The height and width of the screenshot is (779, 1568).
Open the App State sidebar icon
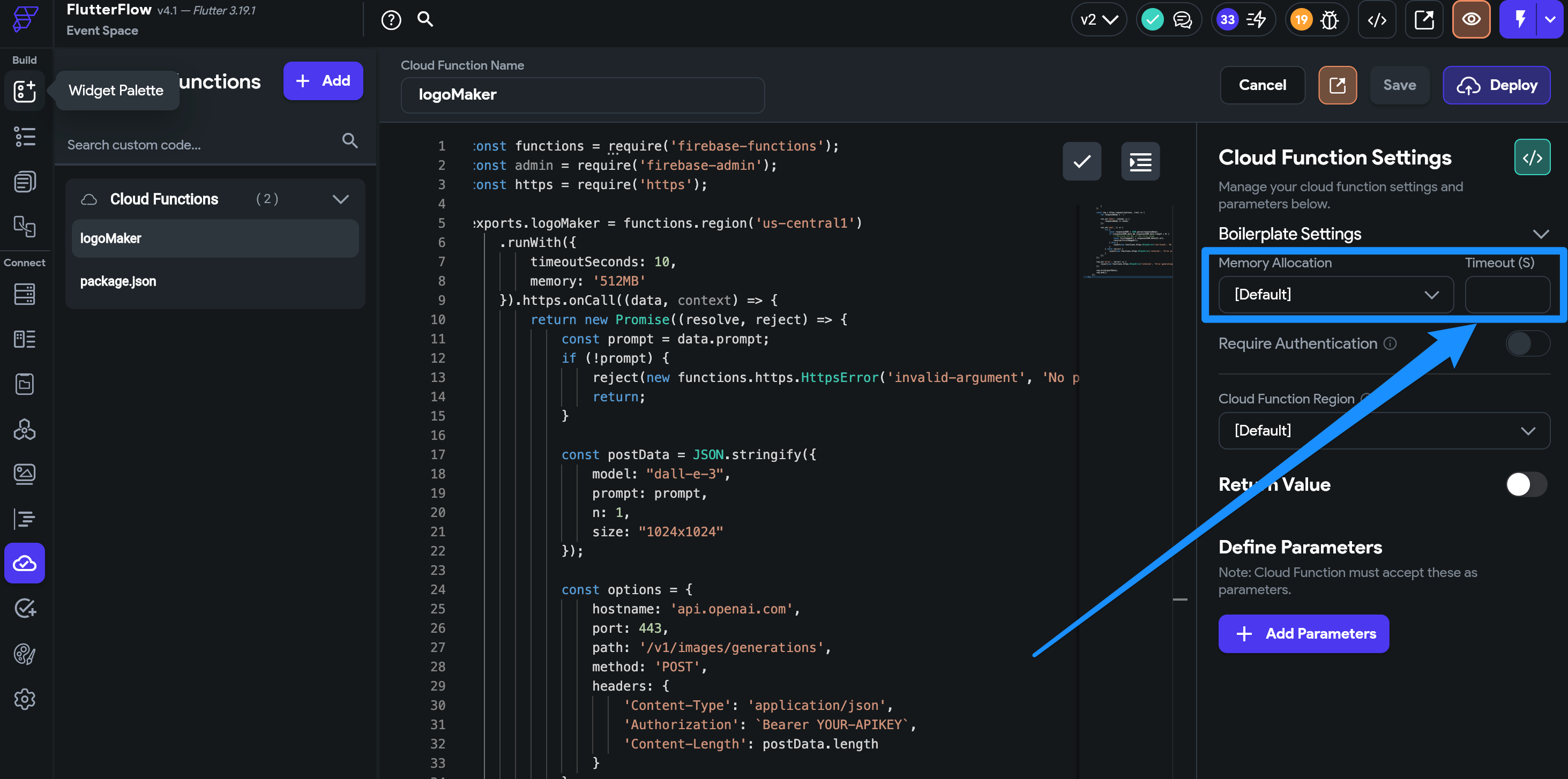pyautogui.click(x=25, y=384)
